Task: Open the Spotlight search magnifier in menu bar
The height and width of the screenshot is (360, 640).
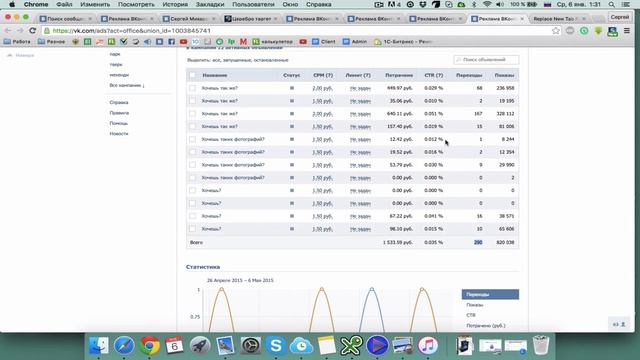Action: [x=611, y=4]
